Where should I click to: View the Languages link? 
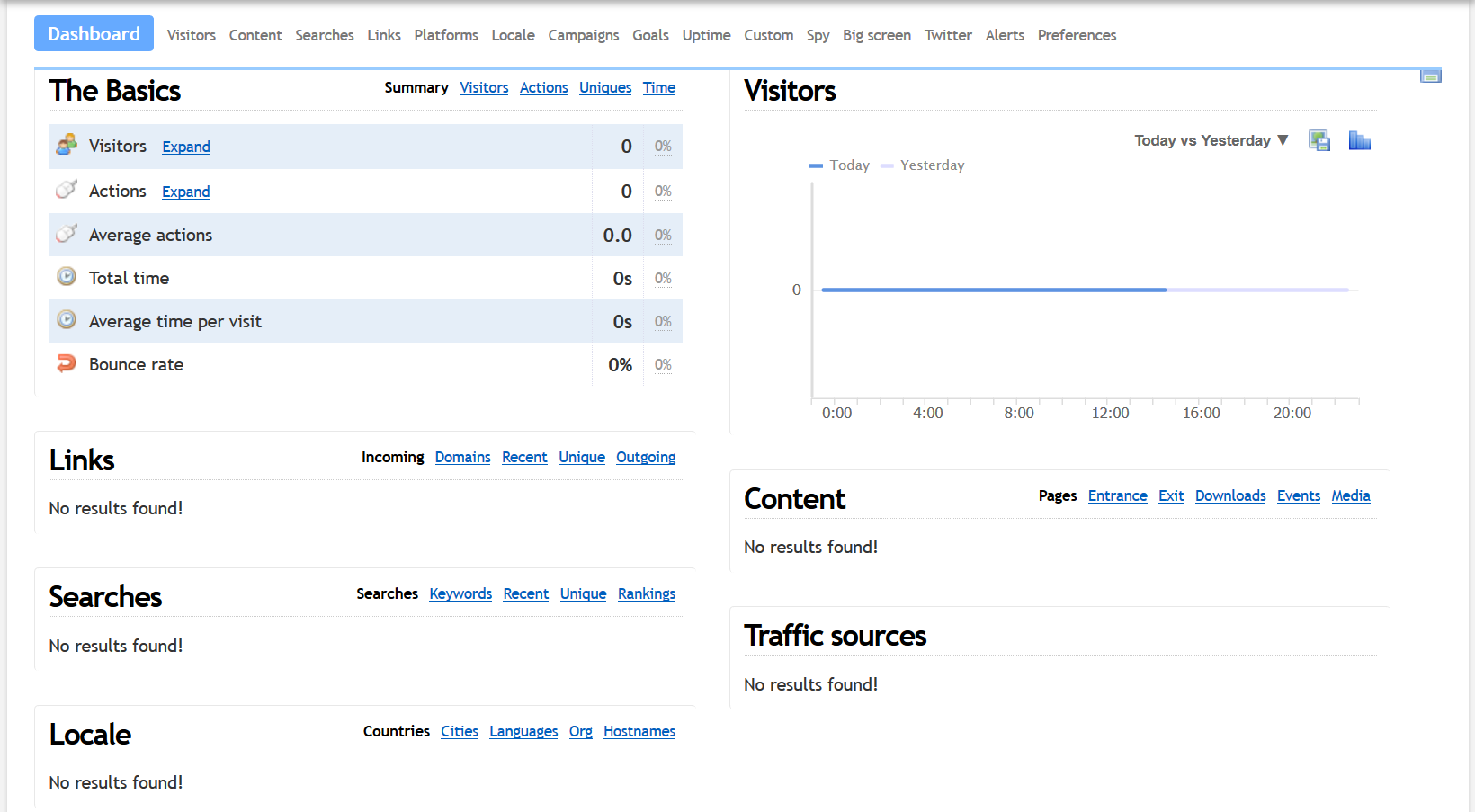click(523, 731)
